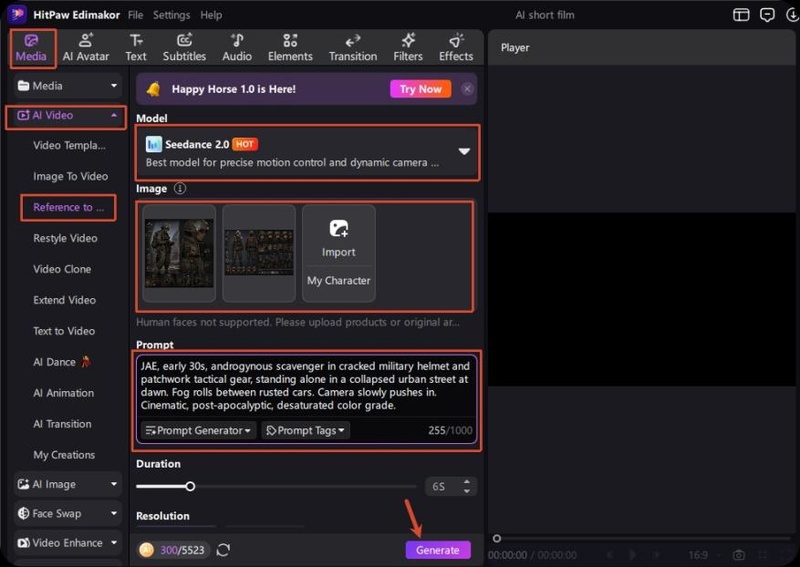Expand the Face Swap sidebar section
This screenshot has height=567, width=800.
67,513
